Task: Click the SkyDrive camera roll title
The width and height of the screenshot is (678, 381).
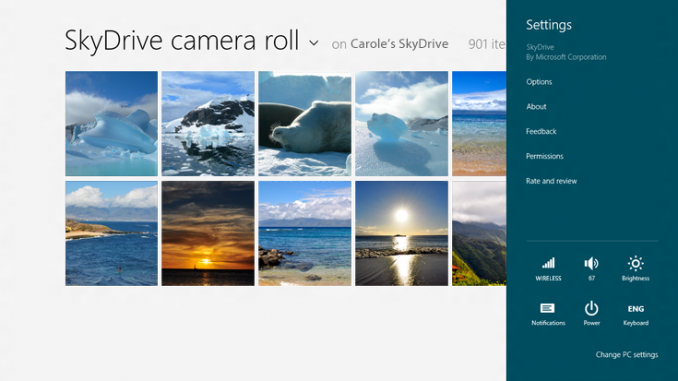Action: pos(182,40)
